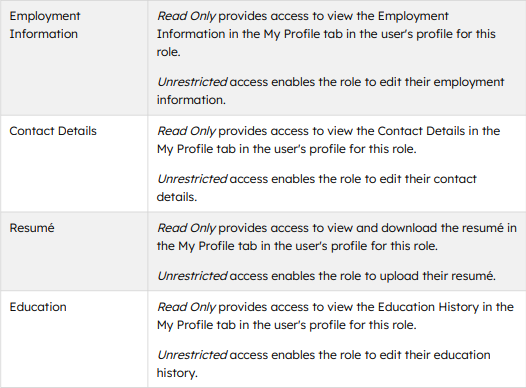This screenshot has width=526, height=388.
Task: Click 'Unrestricted' in the Resumé description
Action: [x=192, y=276]
